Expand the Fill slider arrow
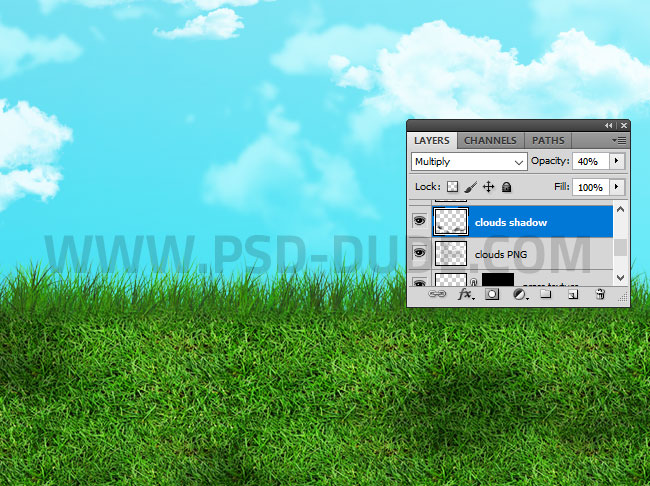650x486 pixels. tap(616, 187)
